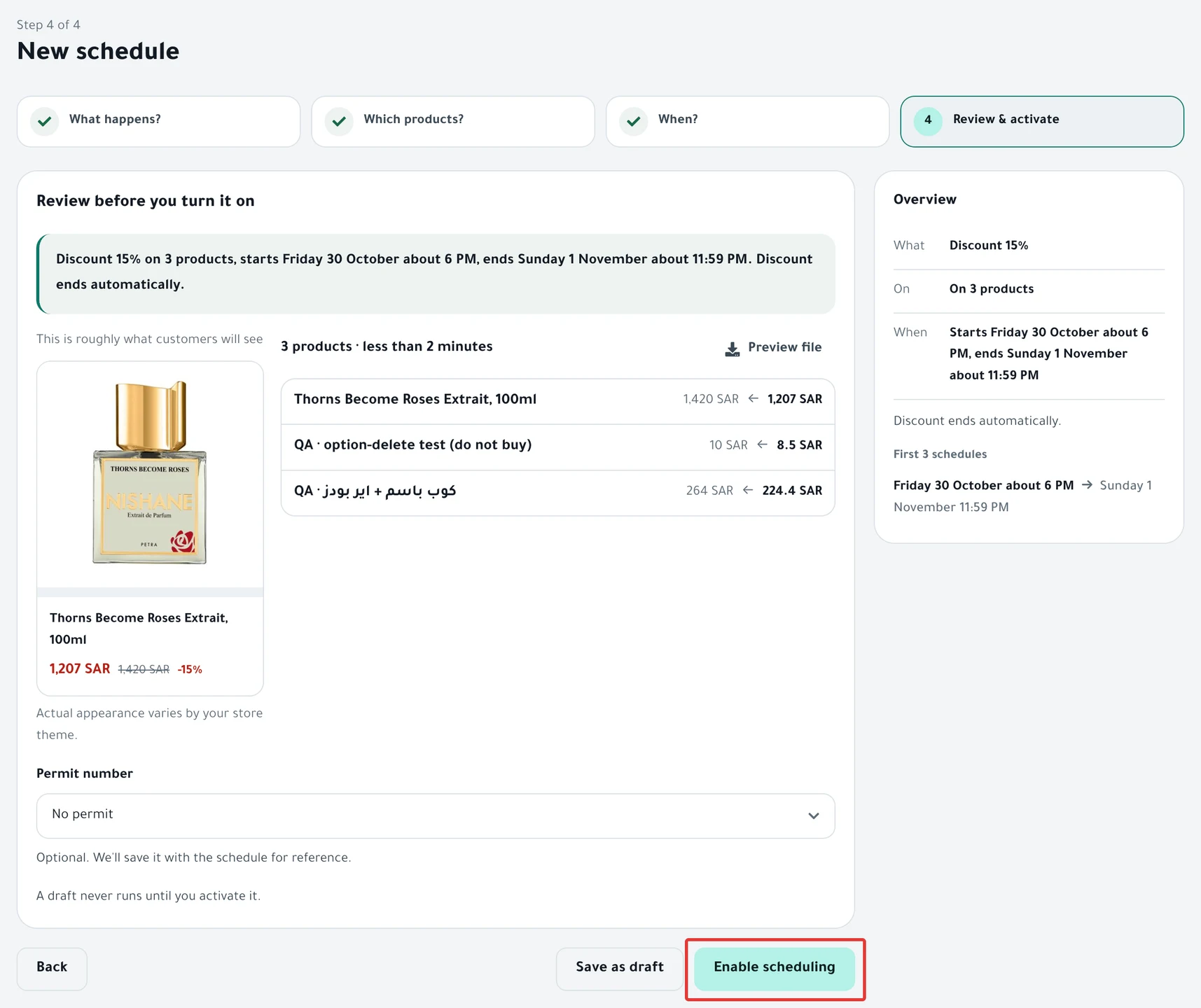This screenshot has height=1008, width=1201.
Task: Click the checkmark icon on When step
Action: click(x=634, y=121)
